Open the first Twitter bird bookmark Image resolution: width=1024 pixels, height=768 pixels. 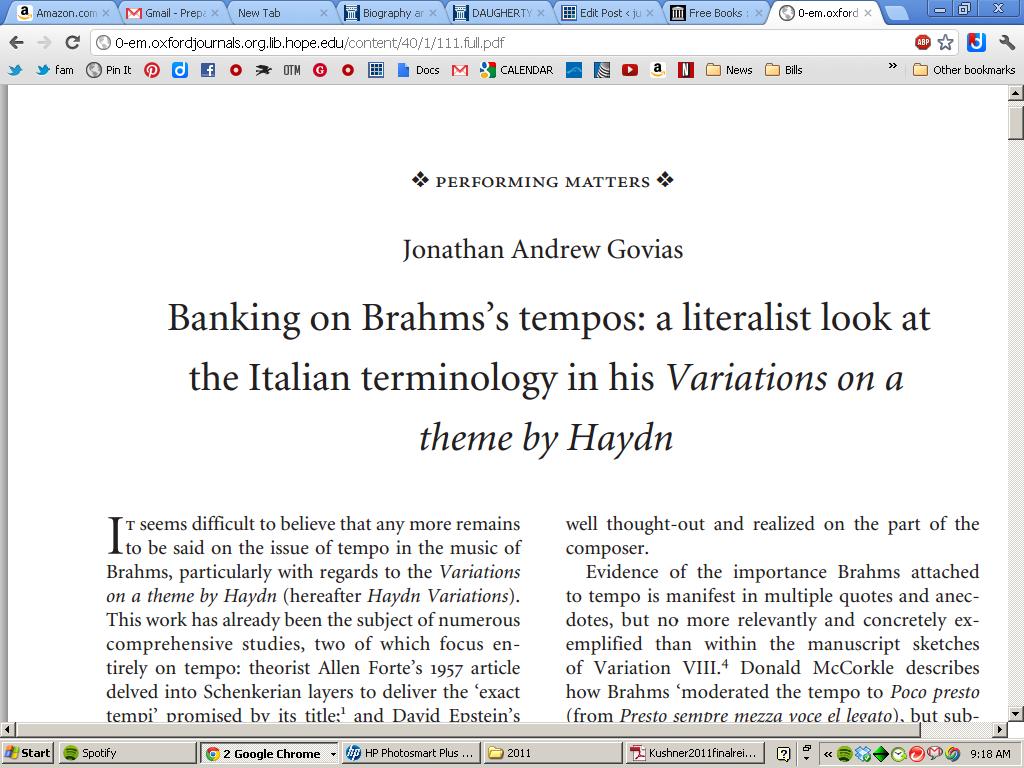click(15, 70)
